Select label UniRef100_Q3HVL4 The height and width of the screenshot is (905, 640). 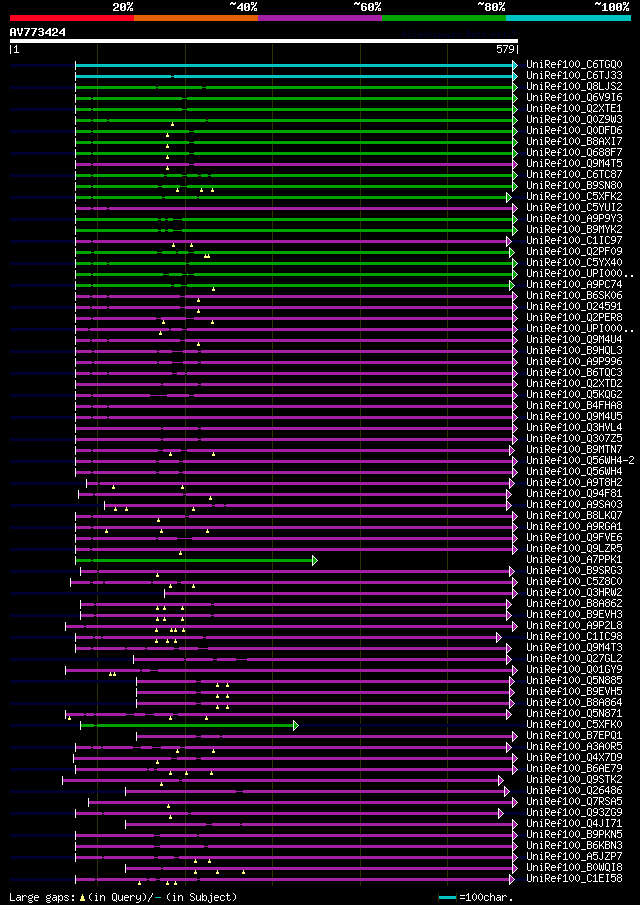pyautogui.click(x=574, y=428)
